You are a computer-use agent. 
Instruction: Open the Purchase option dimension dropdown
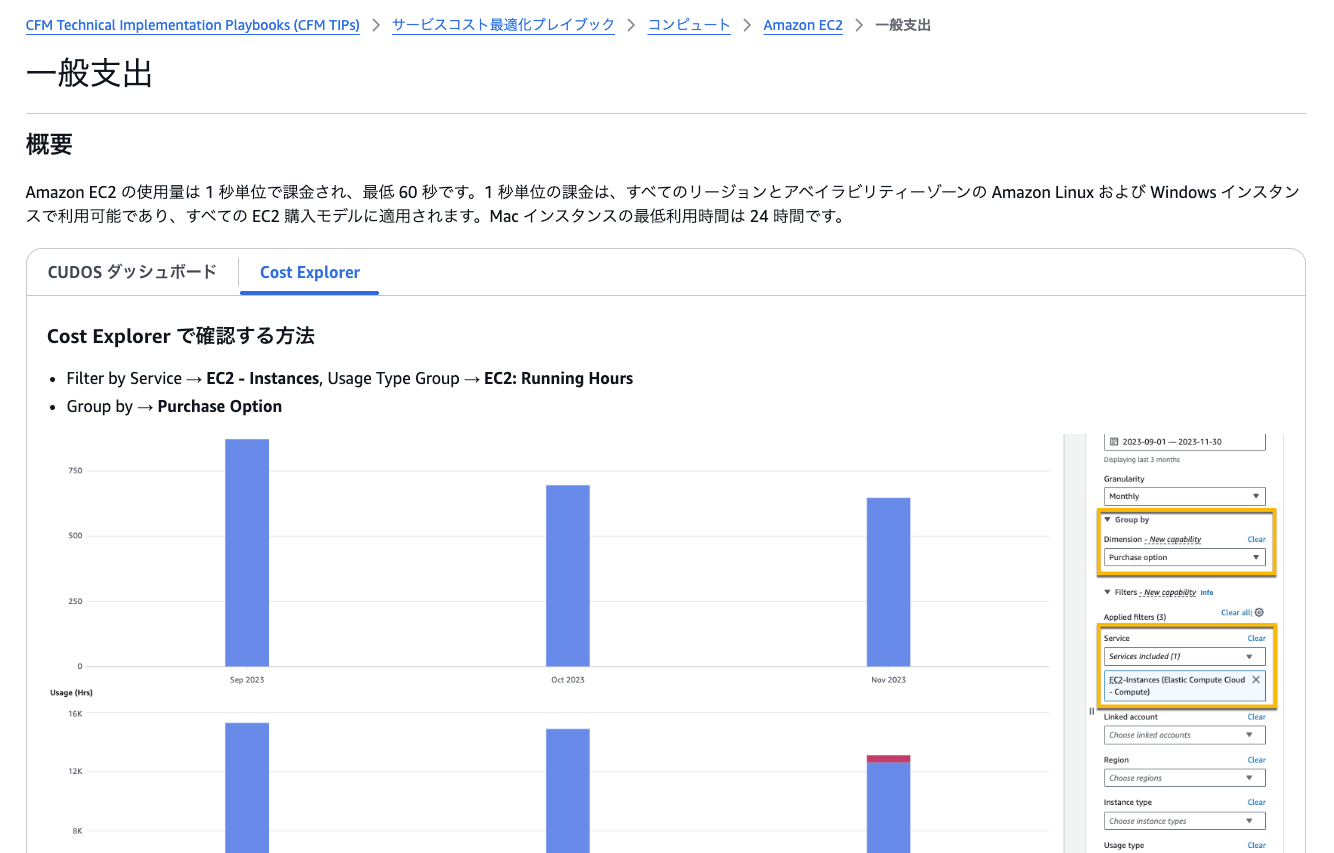[x=1185, y=557]
